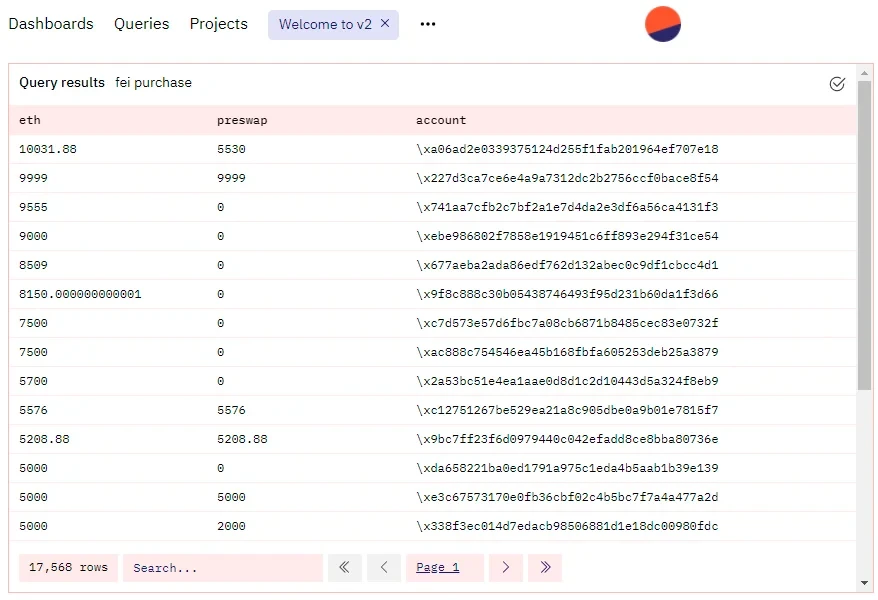Go to next results page
This screenshot has height=600, width=878.
coord(506,568)
